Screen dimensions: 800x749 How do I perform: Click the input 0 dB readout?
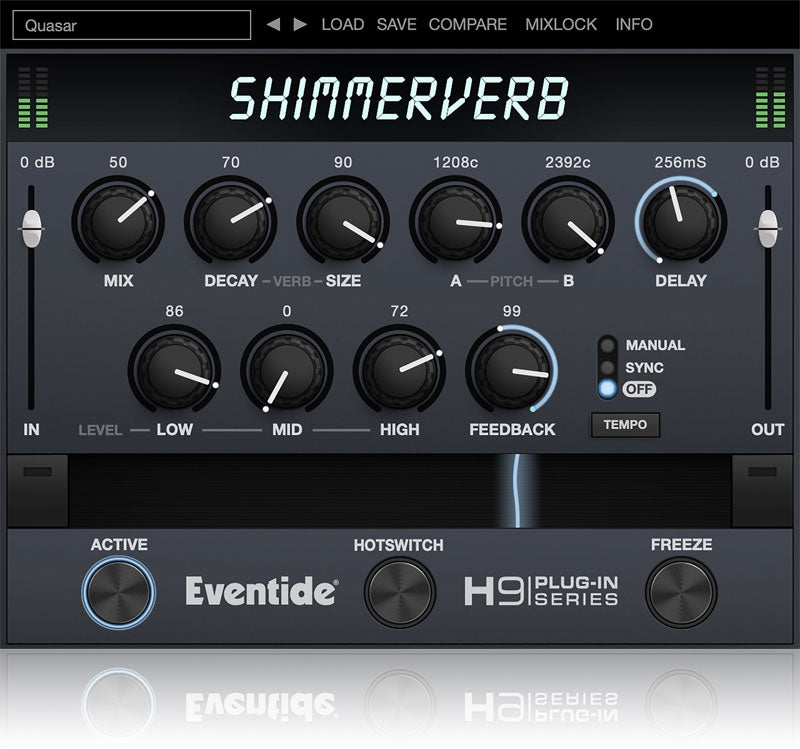point(37,162)
